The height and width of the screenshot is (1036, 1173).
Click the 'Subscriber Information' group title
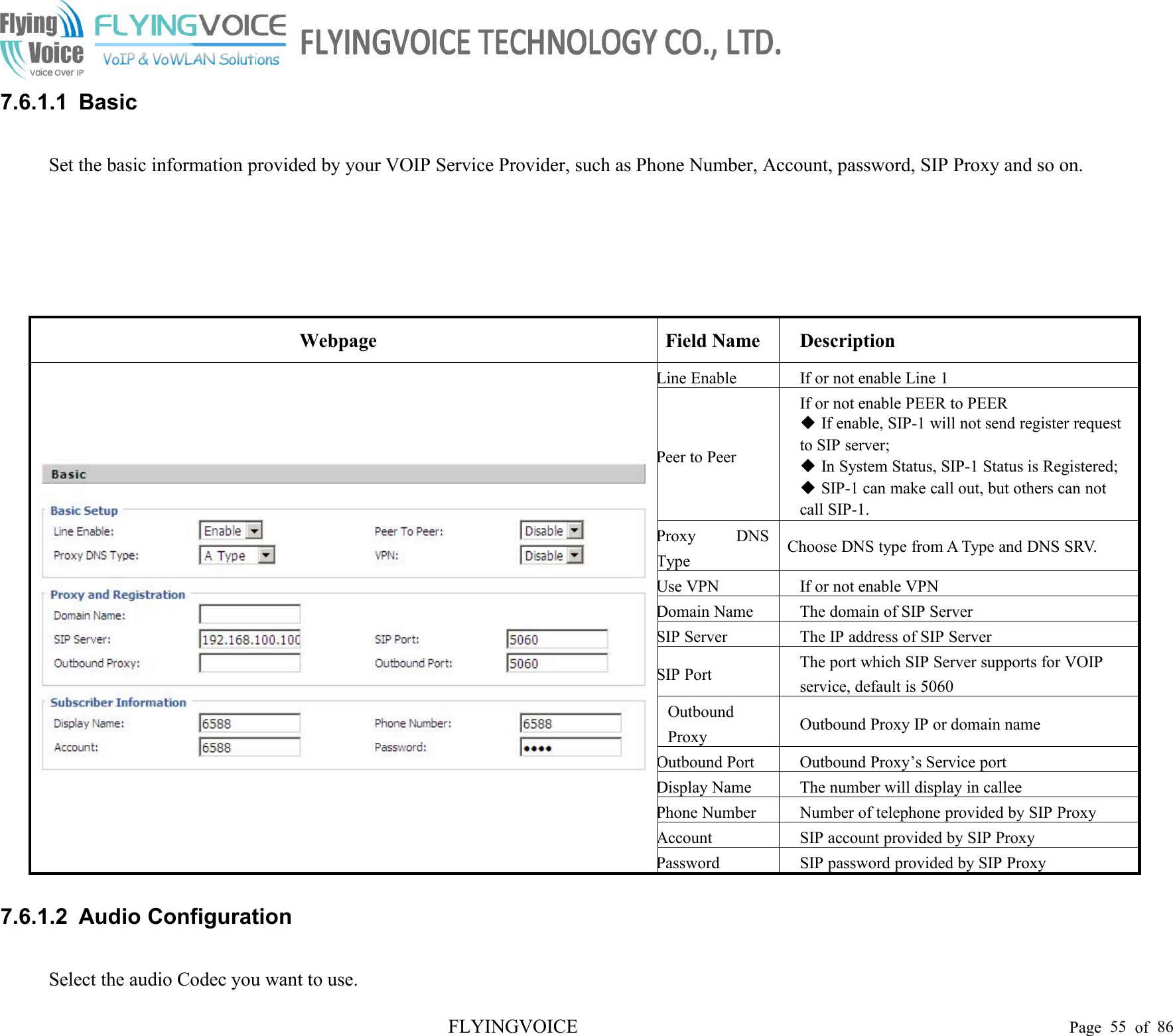click(119, 702)
